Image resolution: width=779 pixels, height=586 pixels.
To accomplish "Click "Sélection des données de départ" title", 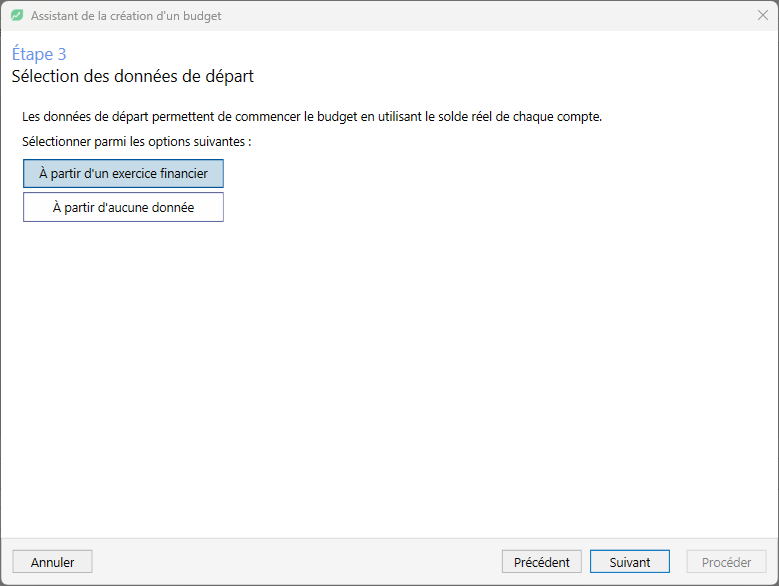I will tap(133, 76).
